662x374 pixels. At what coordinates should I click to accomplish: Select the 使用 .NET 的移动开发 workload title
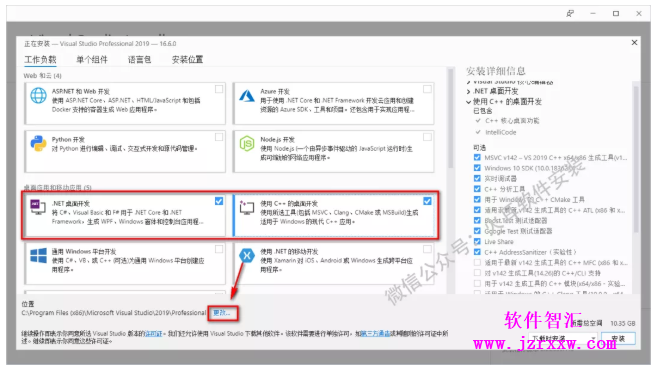(x=289, y=251)
